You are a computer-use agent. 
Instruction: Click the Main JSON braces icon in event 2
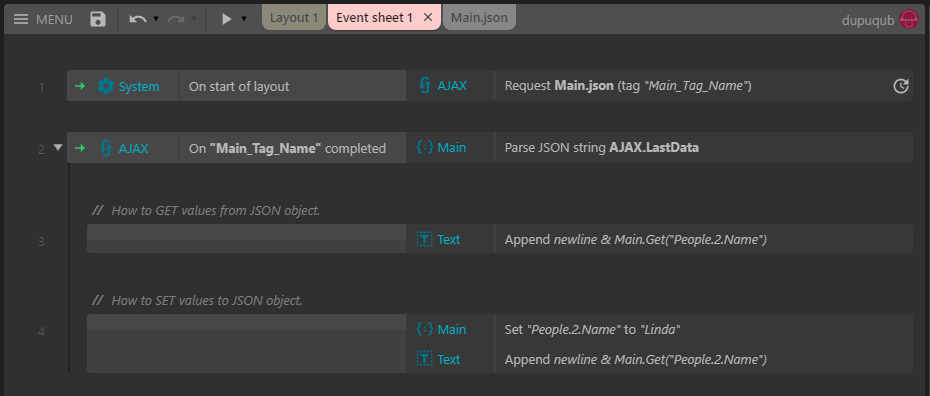pyautogui.click(x=425, y=147)
